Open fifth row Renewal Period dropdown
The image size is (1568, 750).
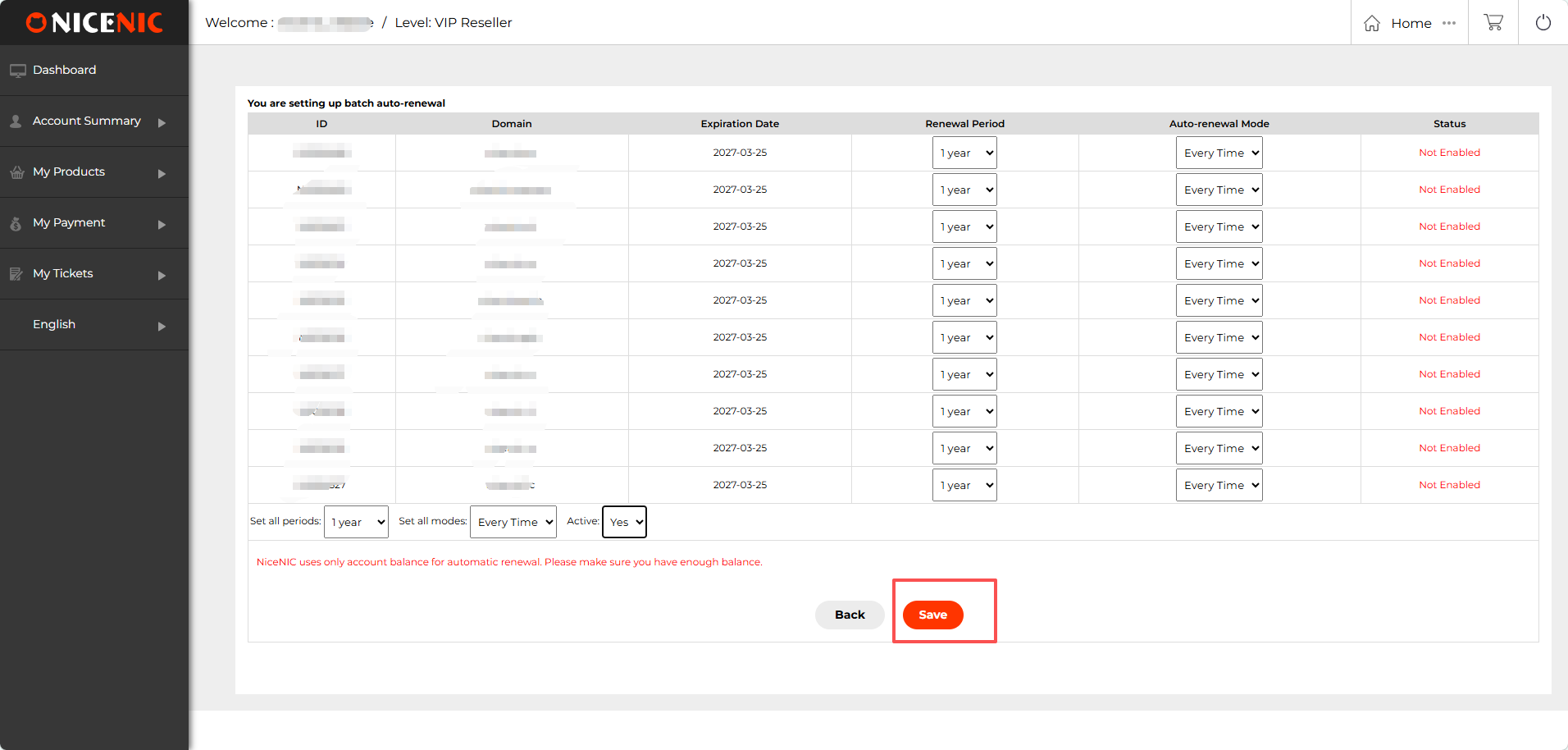(x=964, y=300)
